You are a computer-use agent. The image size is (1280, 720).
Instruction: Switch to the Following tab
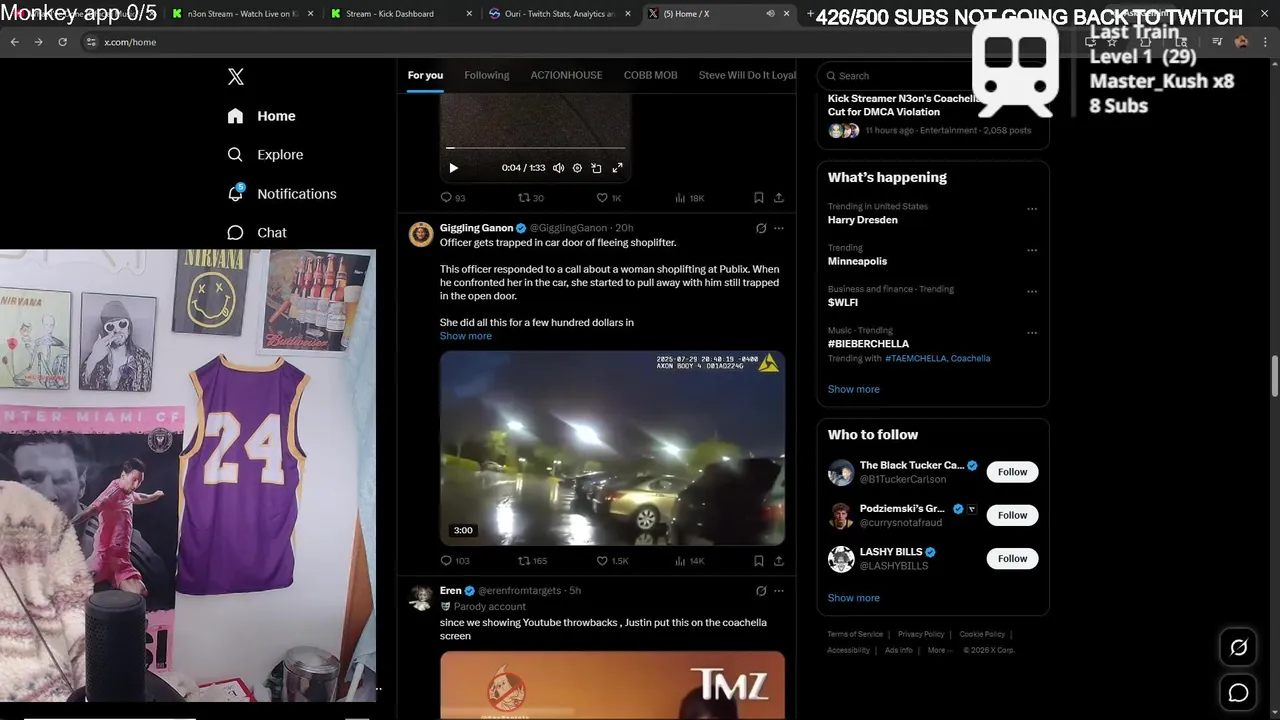click(x=487, y=75)
